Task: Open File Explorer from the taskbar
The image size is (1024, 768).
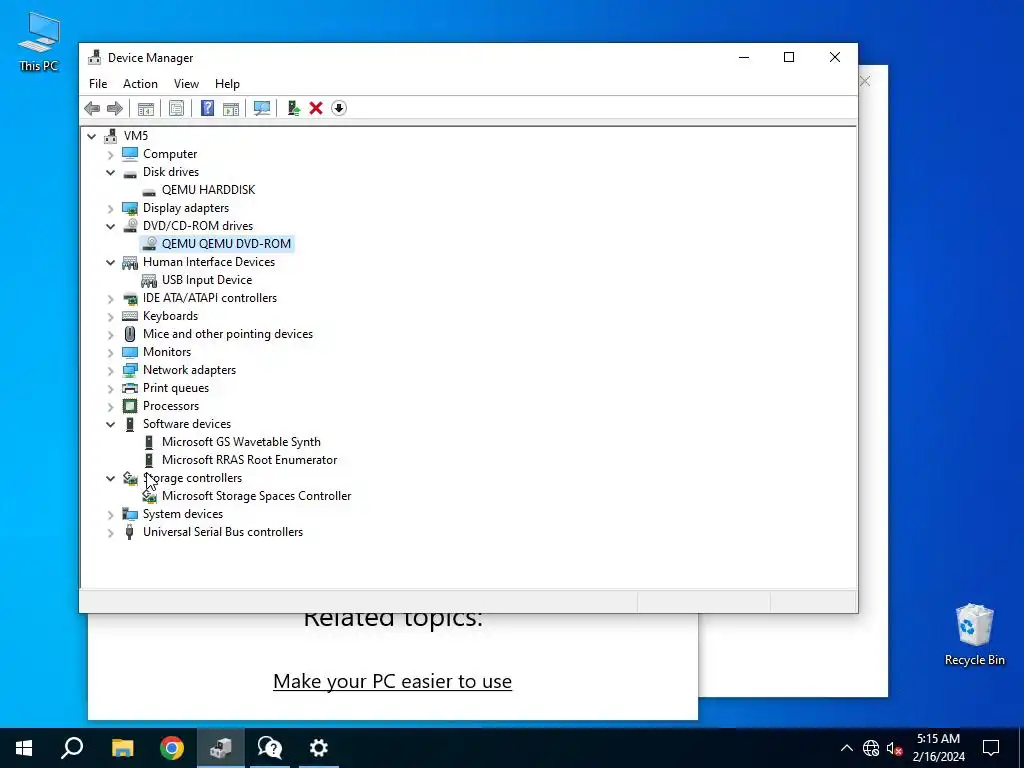Action: [x=122, y=748]
